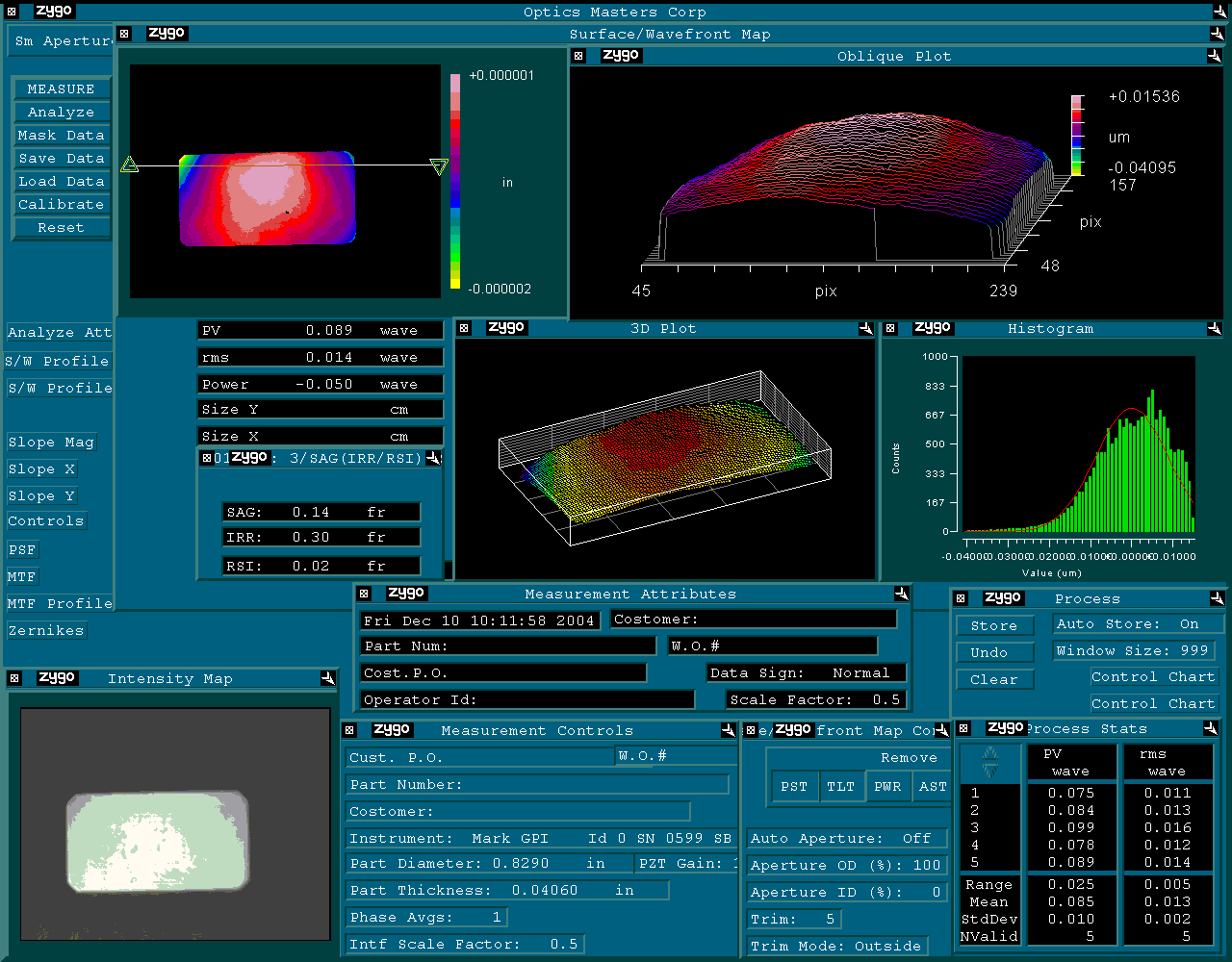Click pin icon of 3D Plot window
Image resolution: width=1232 pixels, height=962 pixels.
tap(865, 328)
